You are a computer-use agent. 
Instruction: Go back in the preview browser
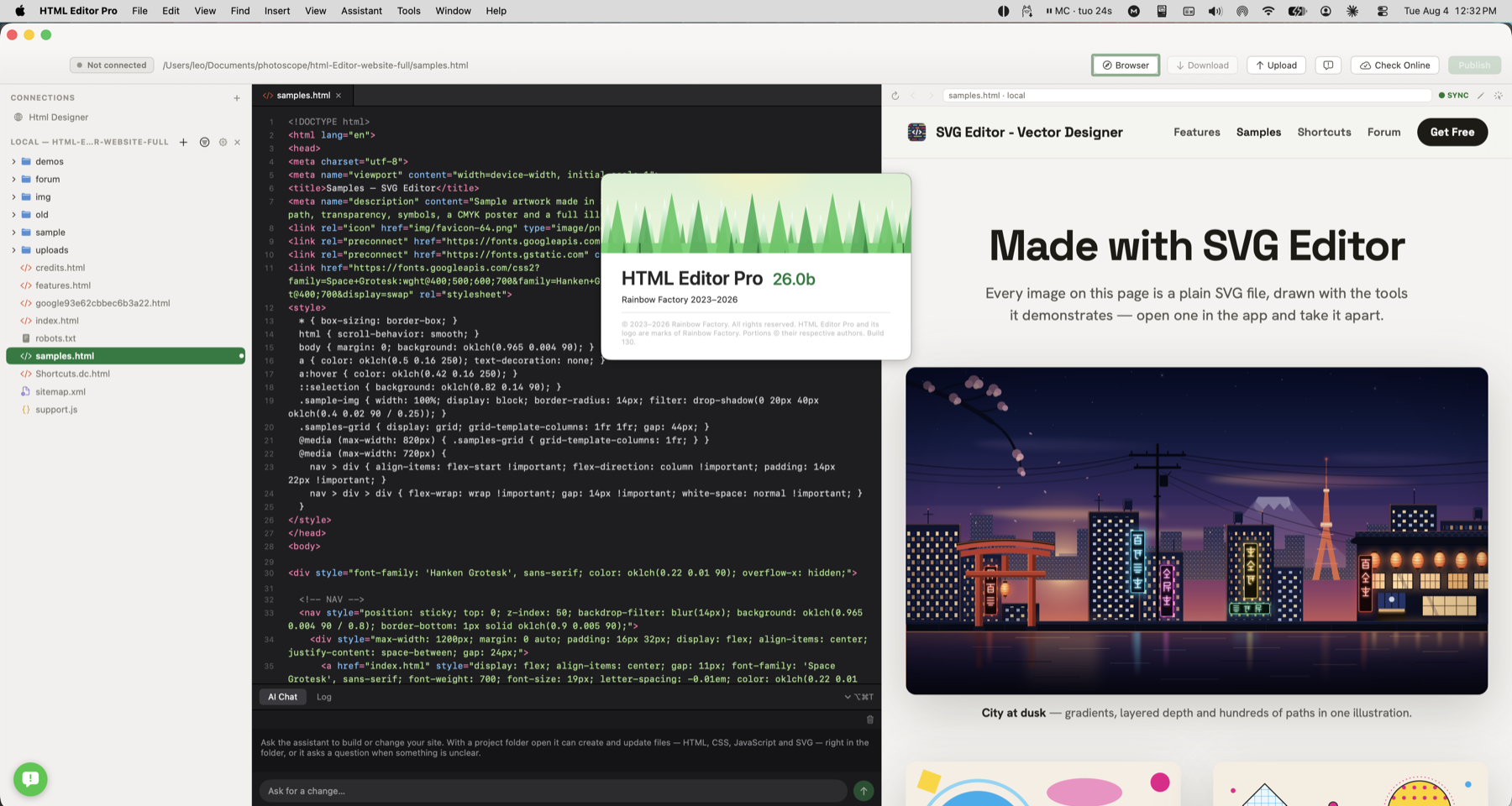[913, 96]
